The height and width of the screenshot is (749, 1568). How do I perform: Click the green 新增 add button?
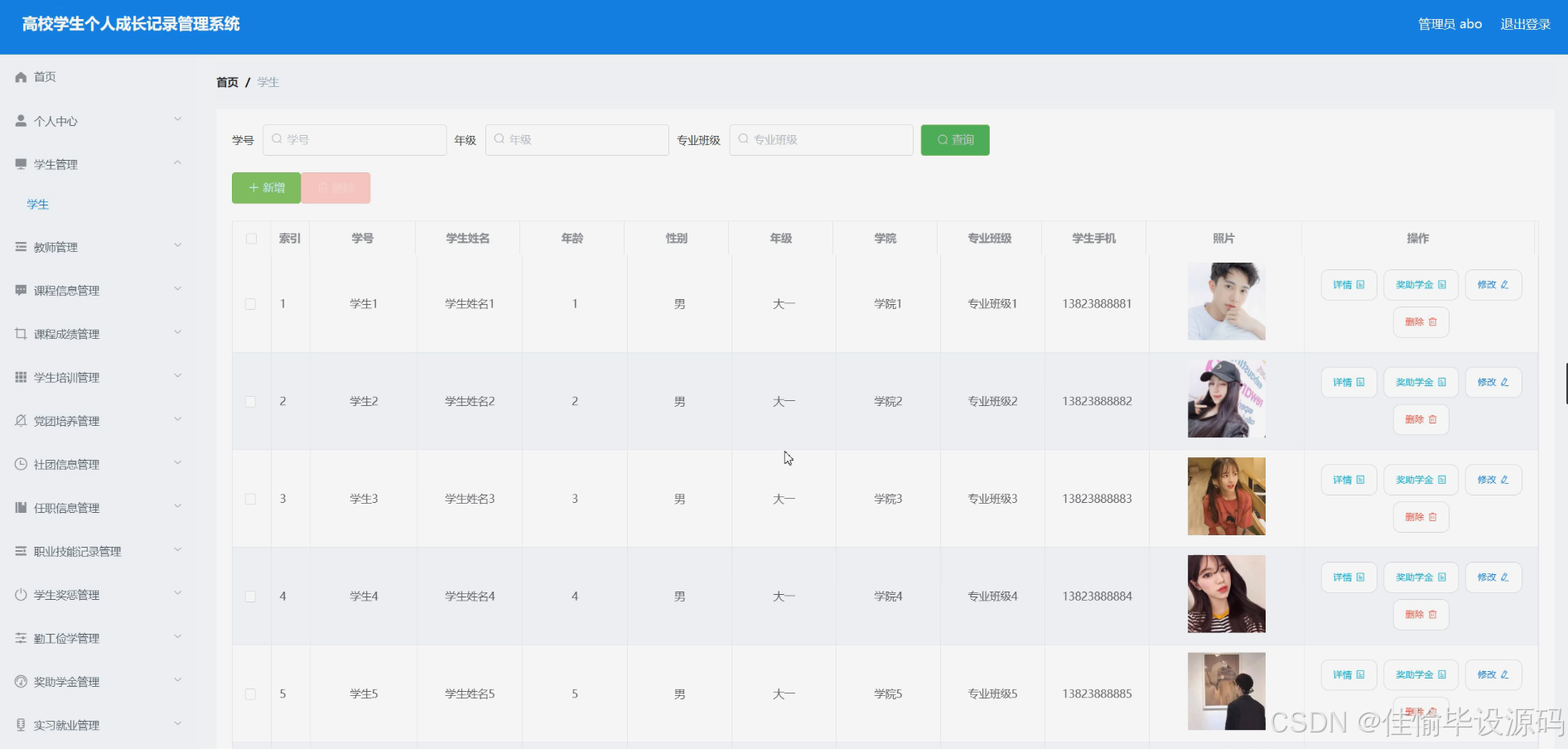click(x=266, y=188)
